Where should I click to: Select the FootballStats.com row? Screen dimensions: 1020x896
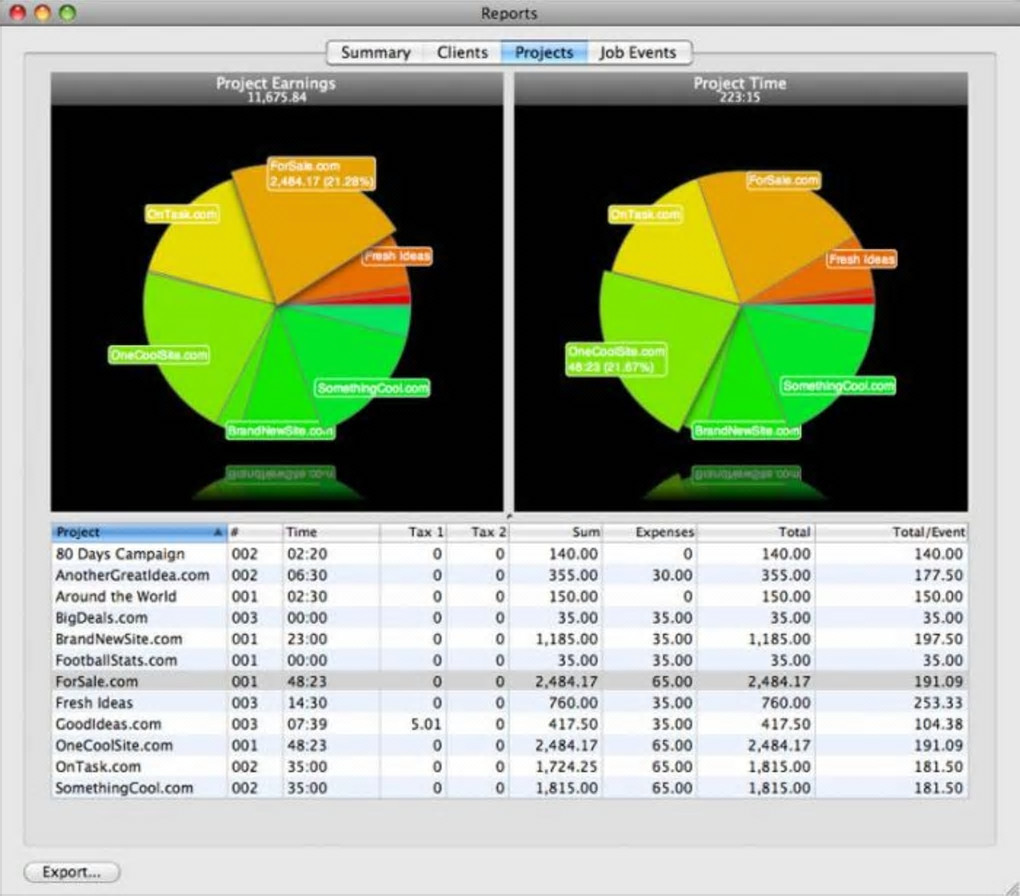[509, 660]
